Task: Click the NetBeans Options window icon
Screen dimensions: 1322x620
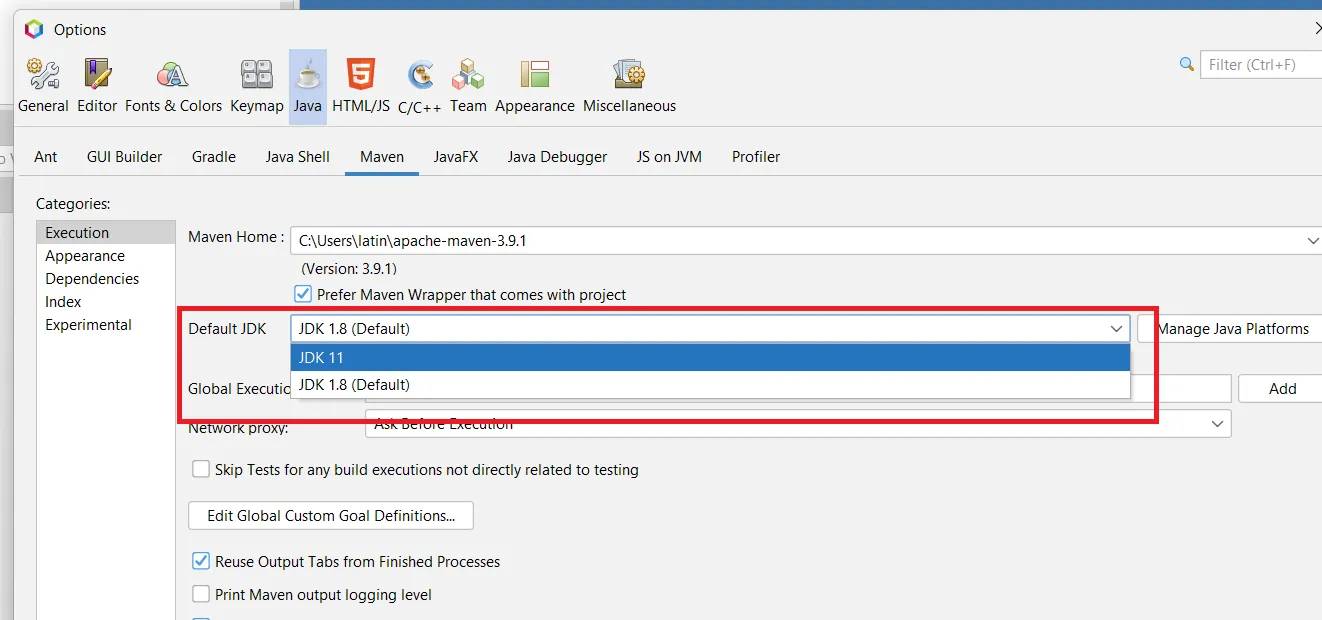Action: click(x=34, y=29)
